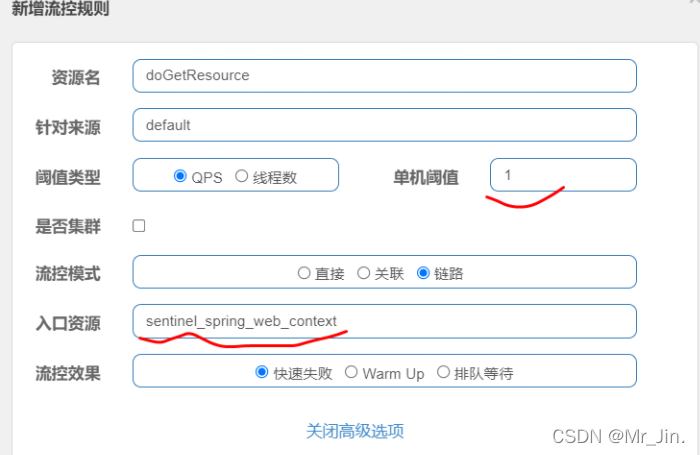Image resolution: width=700 pixels, height=455 pixels.
Task: Click the 阈值类型 label
Action: [68, 177]
